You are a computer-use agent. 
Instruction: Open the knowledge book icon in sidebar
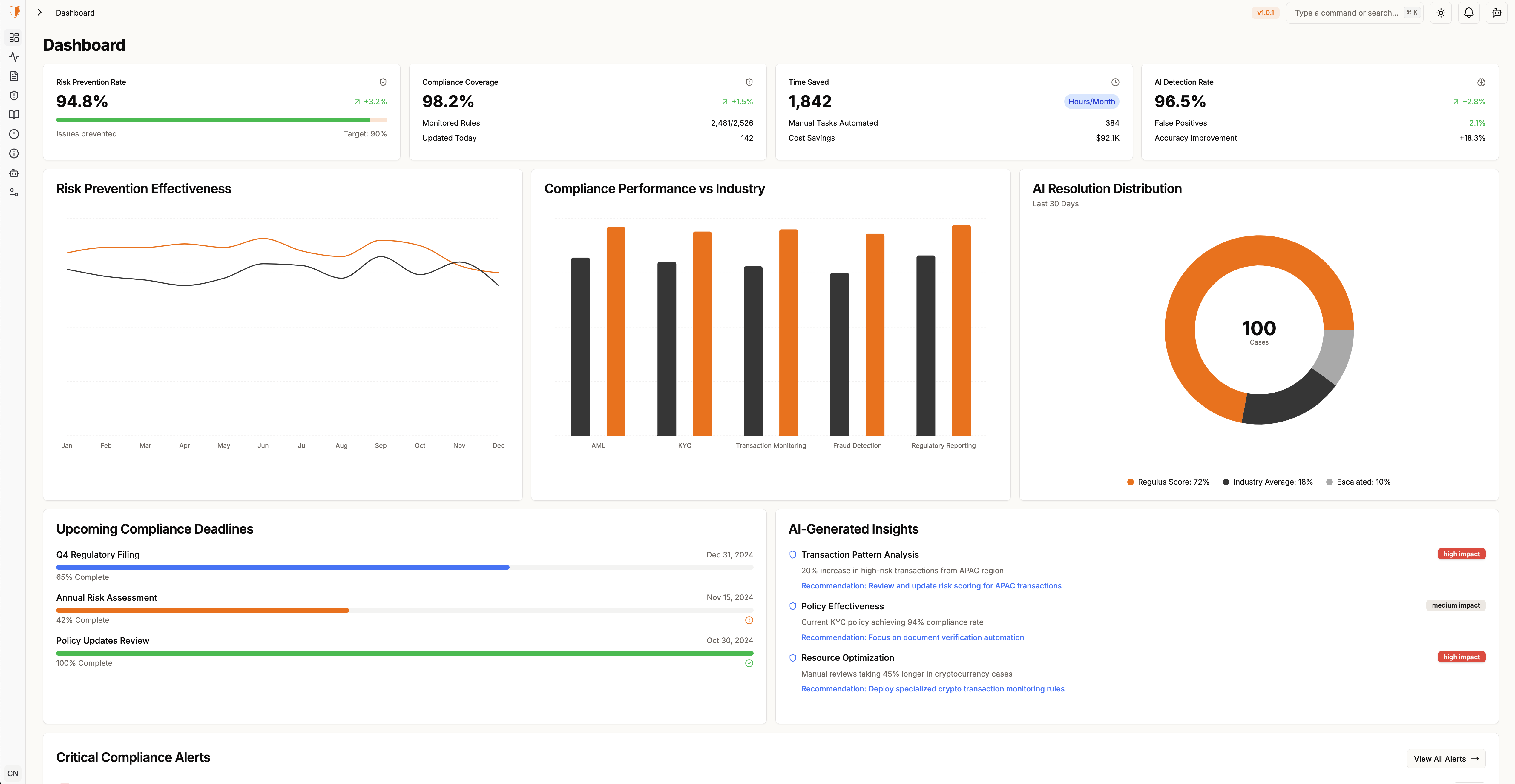(13, 115)
